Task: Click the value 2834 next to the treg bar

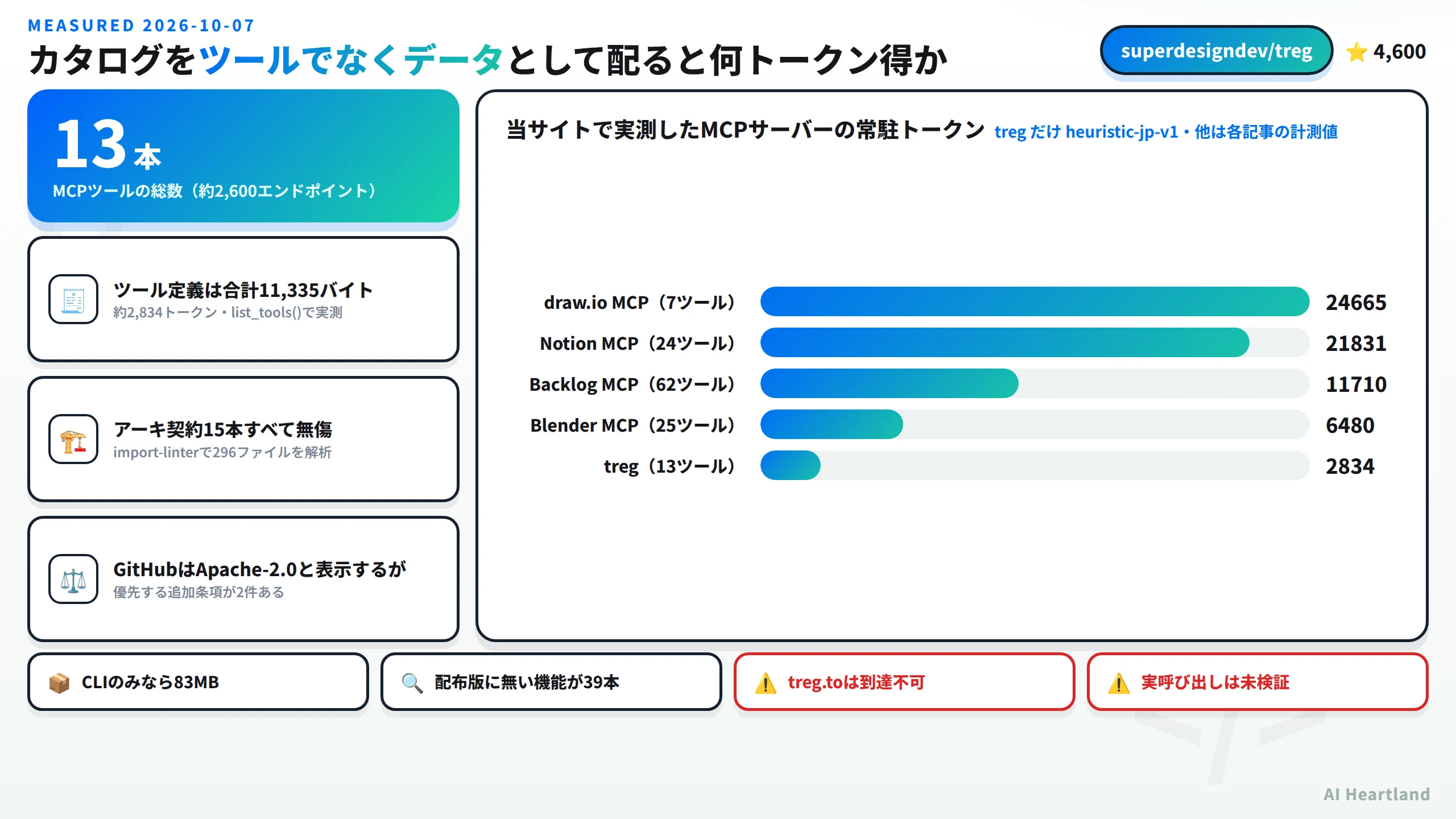Action: tap(1350, 466)
